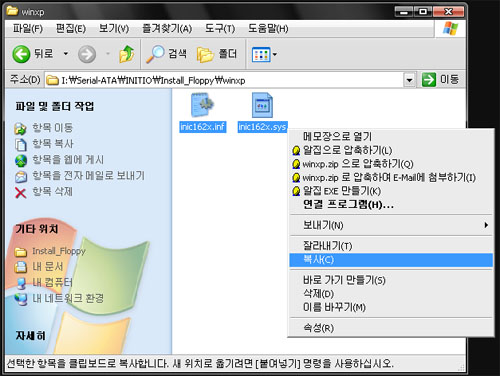The height and width of the screenshot is (376, 500).
Task: Expand the Back history dropdown arrow
Action: click(x=66, y=54)
